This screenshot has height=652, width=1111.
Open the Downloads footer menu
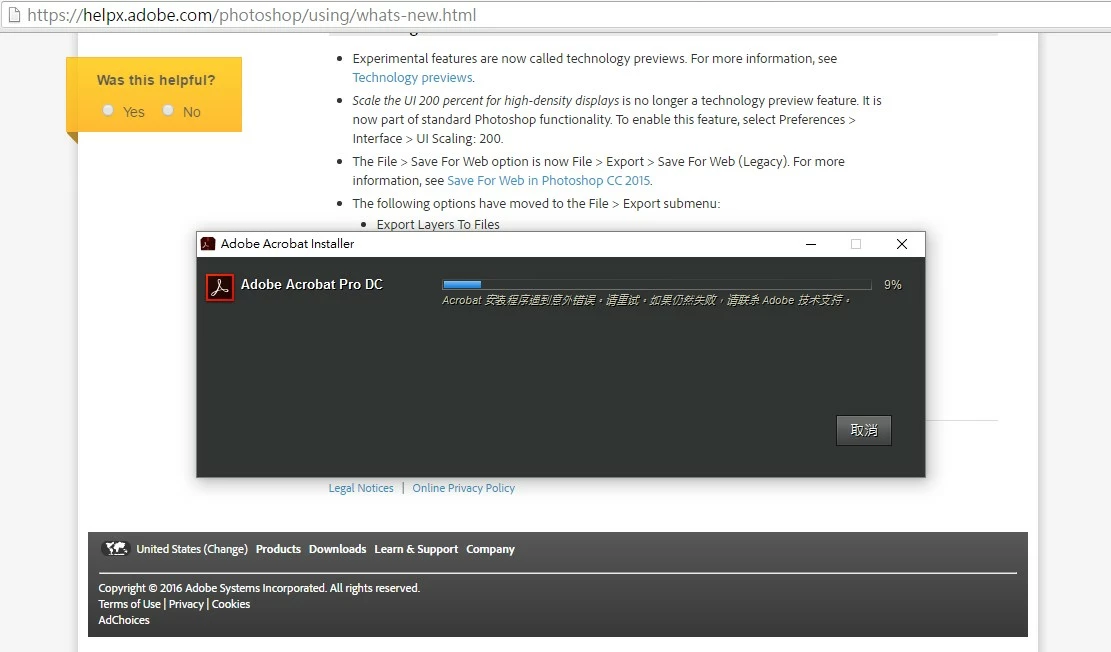click(337, 549)
